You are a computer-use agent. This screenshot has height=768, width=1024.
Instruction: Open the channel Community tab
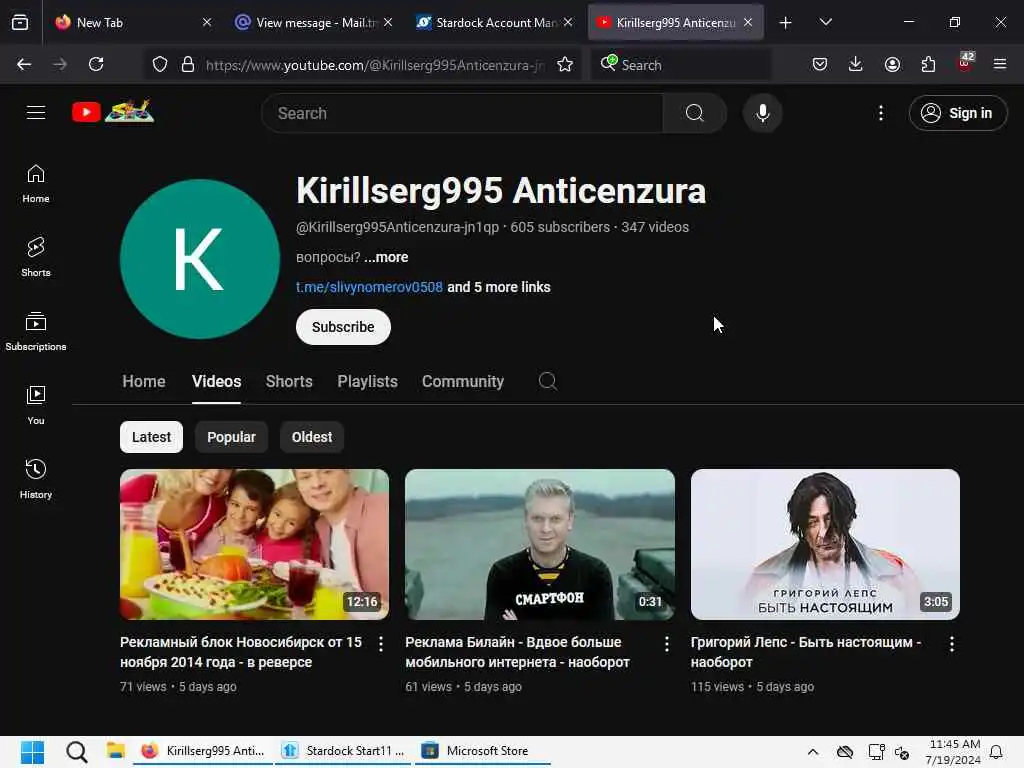tap(462, 381)
